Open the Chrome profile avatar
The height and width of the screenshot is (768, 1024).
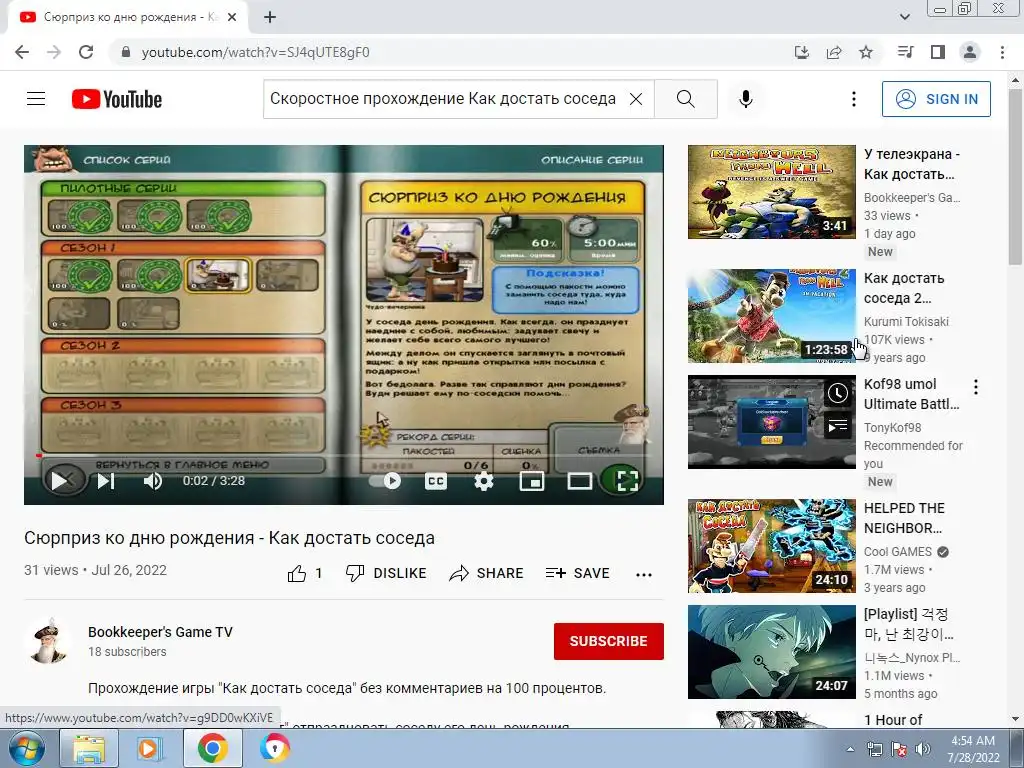[970, 52]
